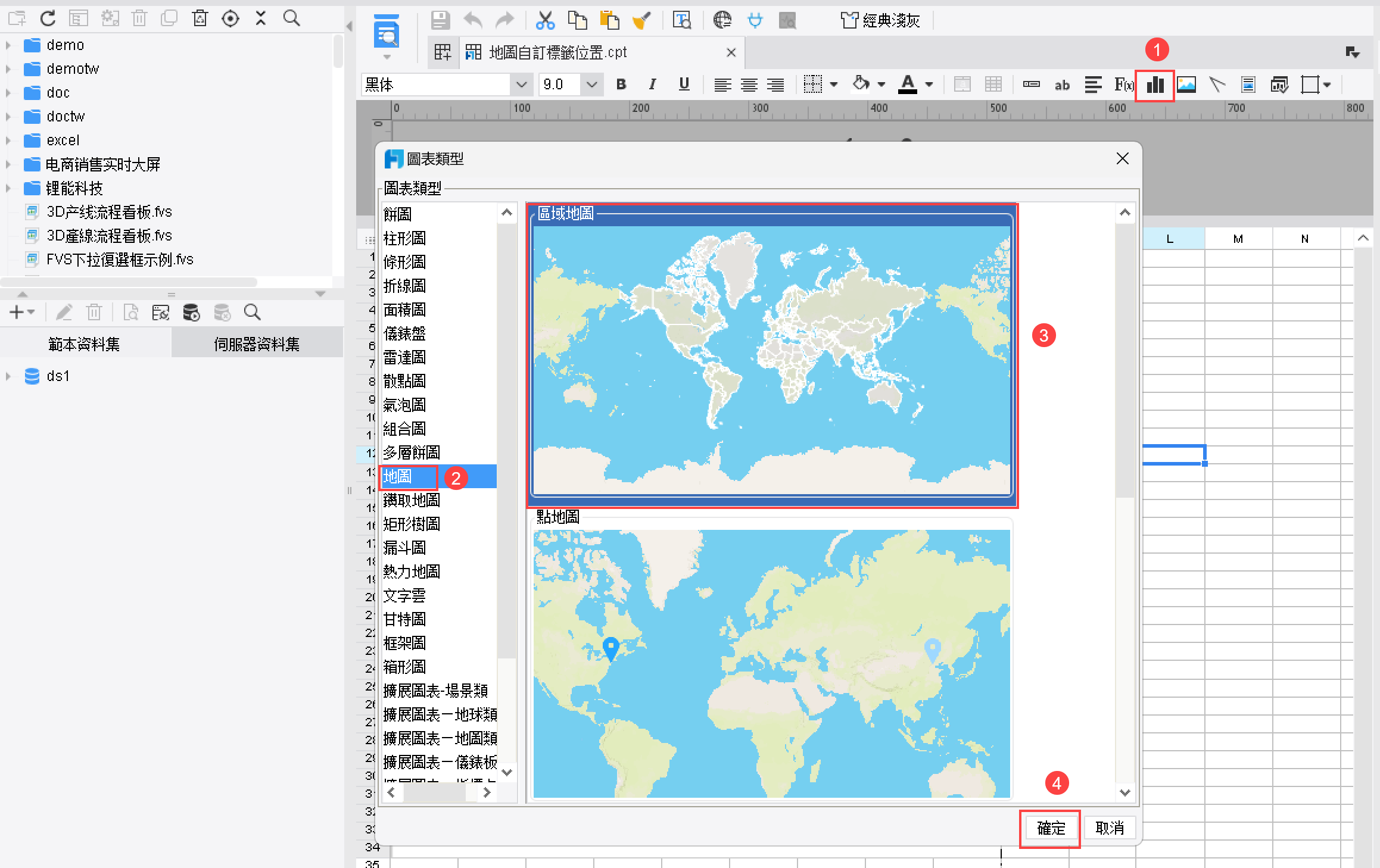This screenshot has width=1380, height=868.
Task: Open 3D产线流程看板.fvs file
Action: coord(109,212)
